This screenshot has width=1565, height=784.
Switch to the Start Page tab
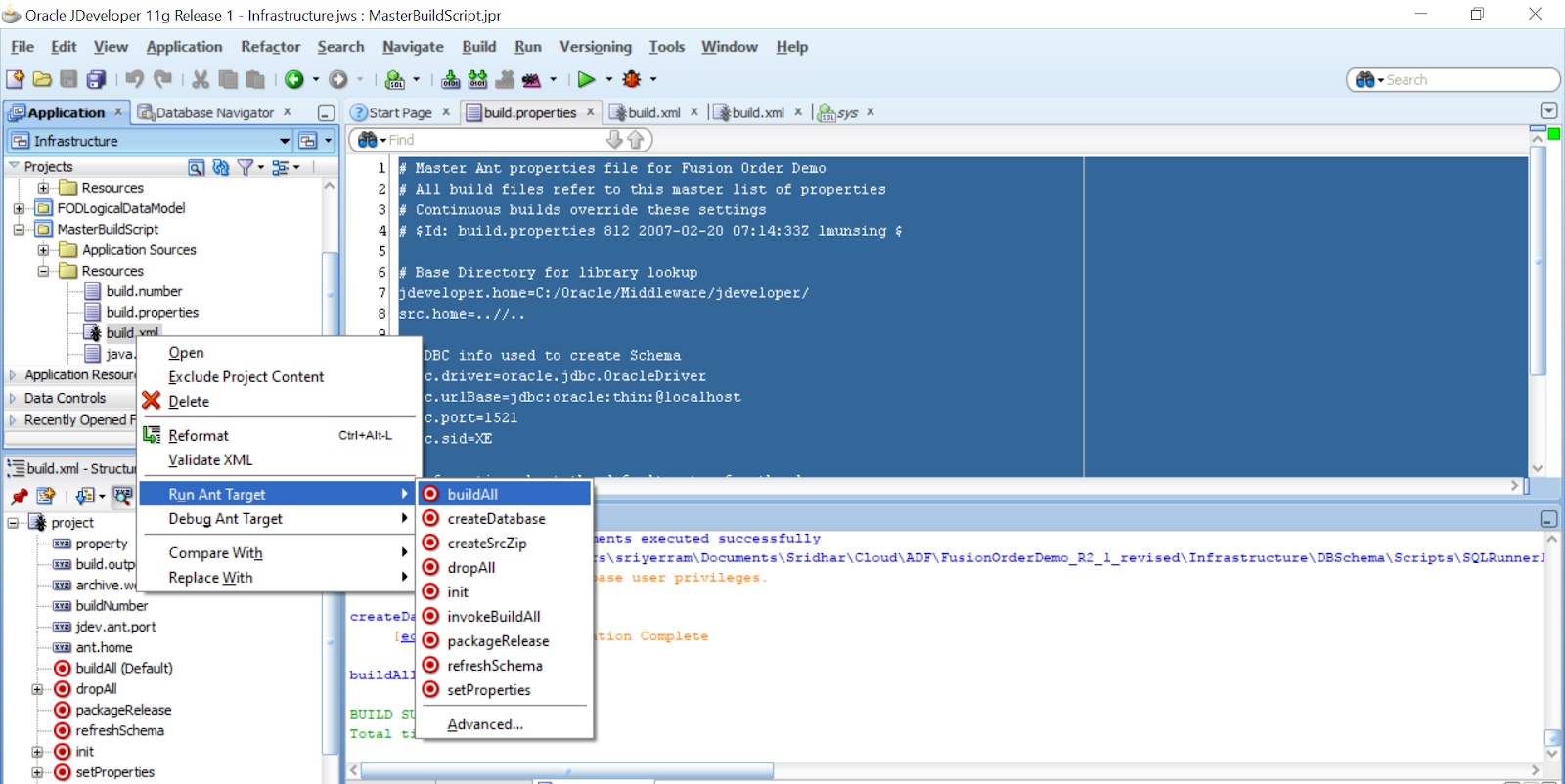400,112
